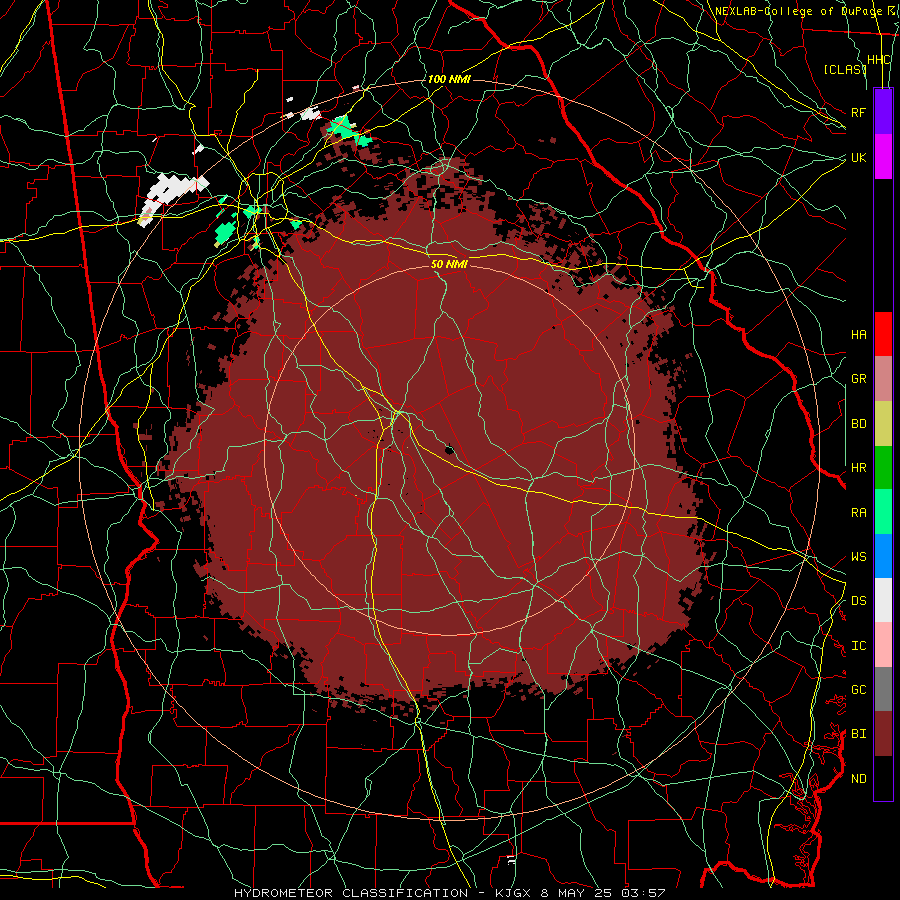This screenshot has height=900, width=900.
Task: Click the UK magenta legend swatch
Action: 883,157
